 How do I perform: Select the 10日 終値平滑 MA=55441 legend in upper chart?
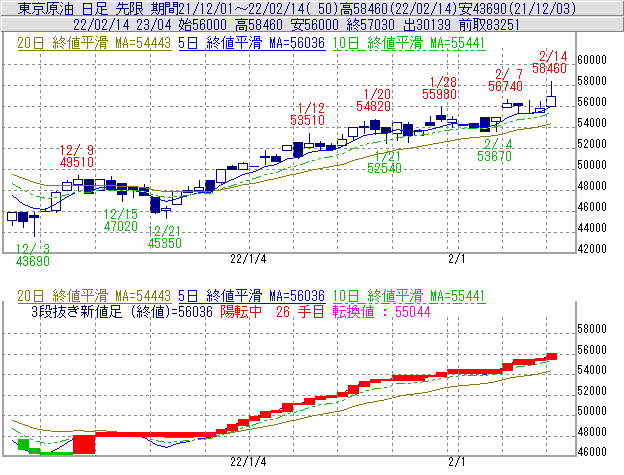pyautogui.click(x=409, y=43)
